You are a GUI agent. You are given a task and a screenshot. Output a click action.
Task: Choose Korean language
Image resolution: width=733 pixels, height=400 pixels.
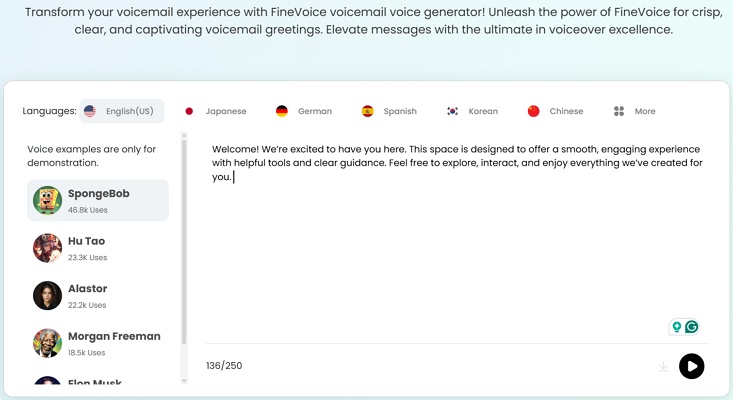(x=472, y=111)
